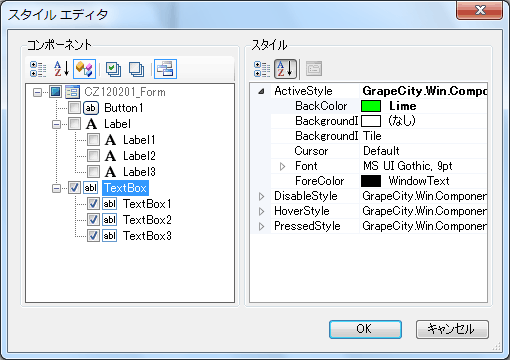
Task: Click the Uncheck All stacked-boxes icon
Action: coord(136,69)
